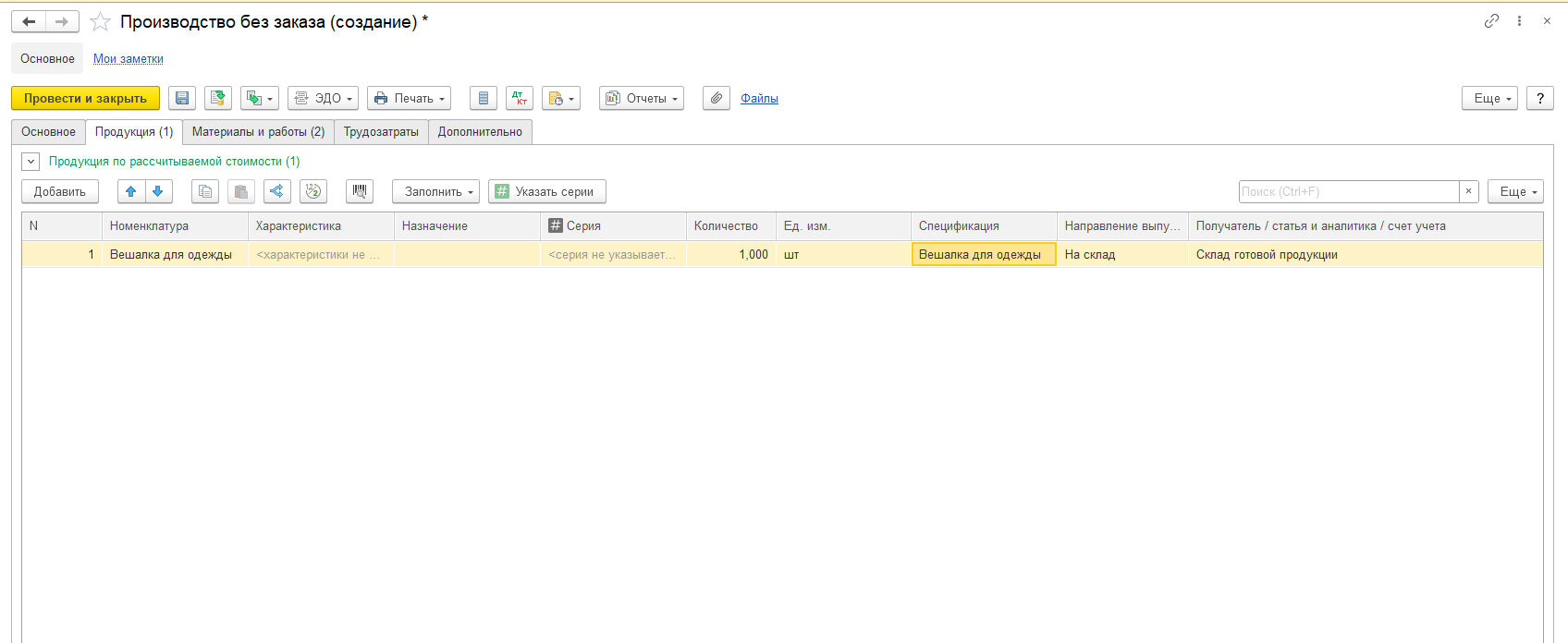The width and height of the screenshot is (1568, 643).
Task: Open the Заполнить dropdown
Action: (435, 191)
